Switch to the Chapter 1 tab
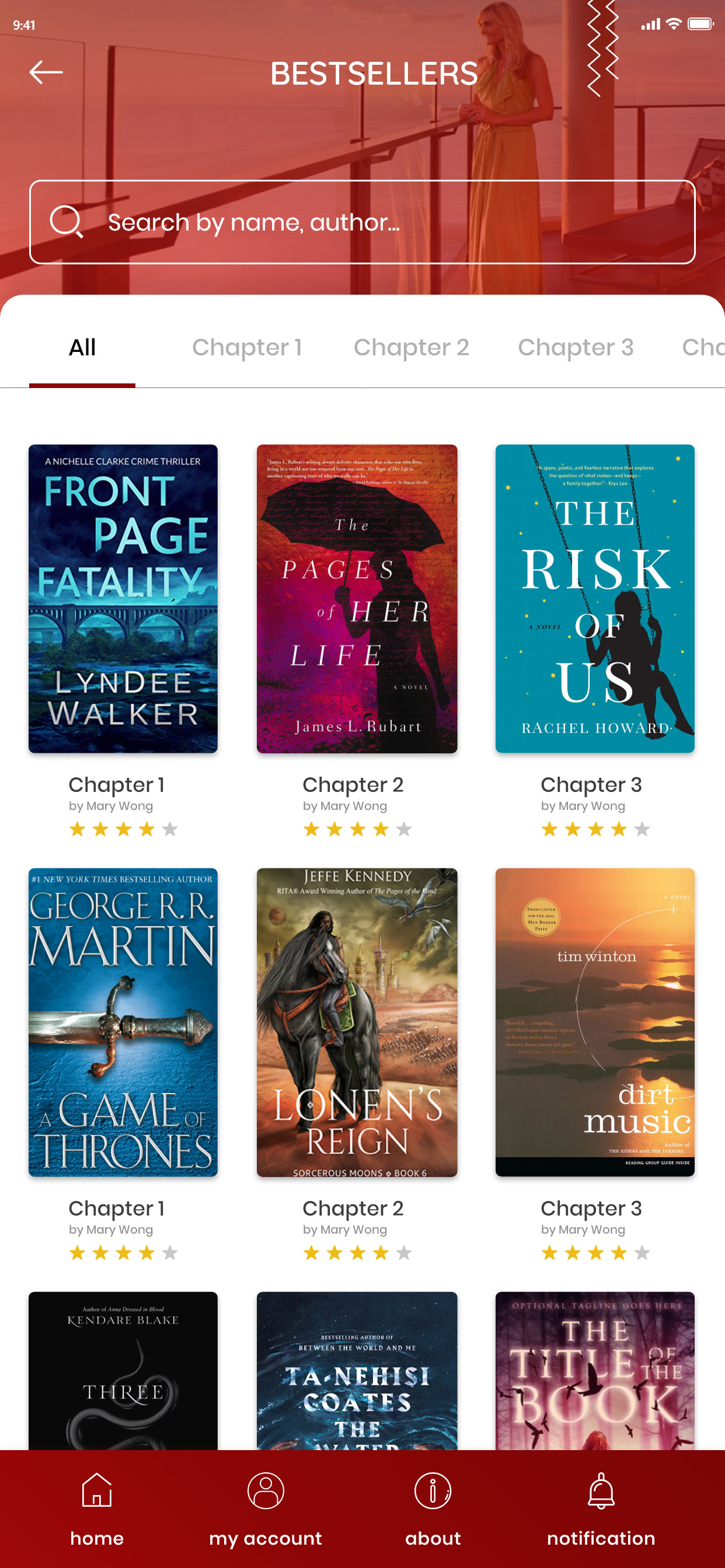Screen dimensions: 725x1568 [246, 348]
